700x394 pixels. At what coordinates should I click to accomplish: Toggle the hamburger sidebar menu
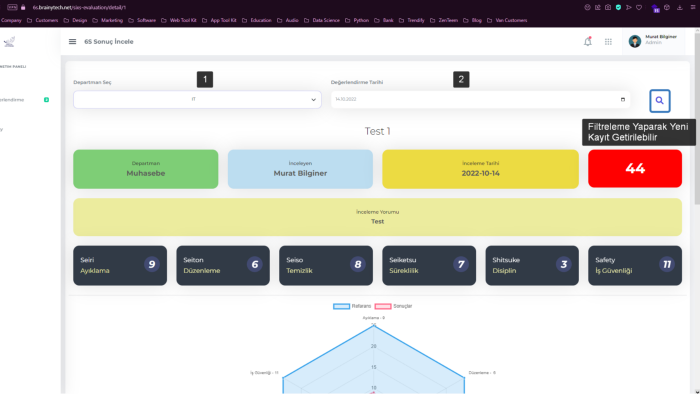(72, 41)
